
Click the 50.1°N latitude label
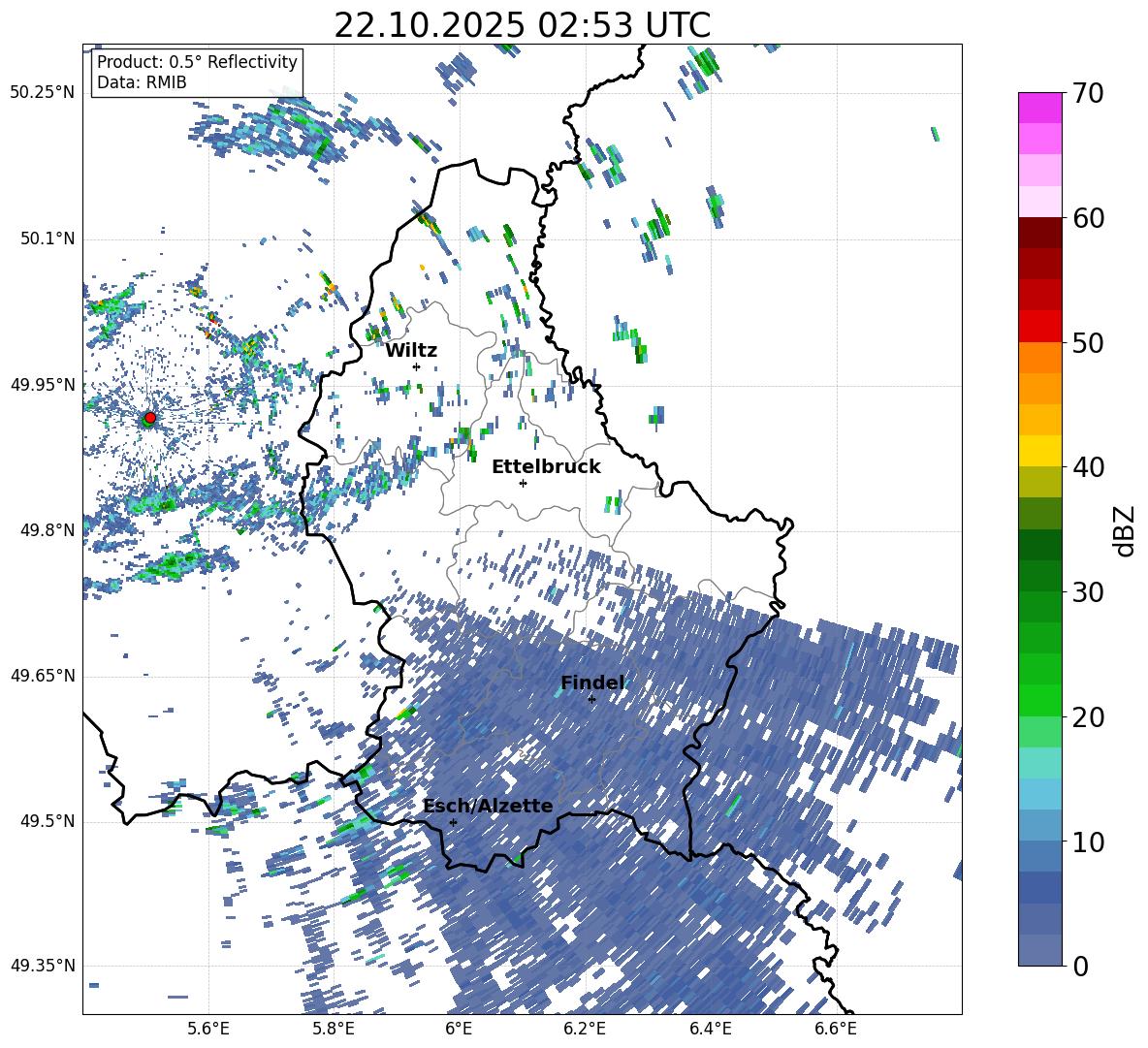pos(47,239)
